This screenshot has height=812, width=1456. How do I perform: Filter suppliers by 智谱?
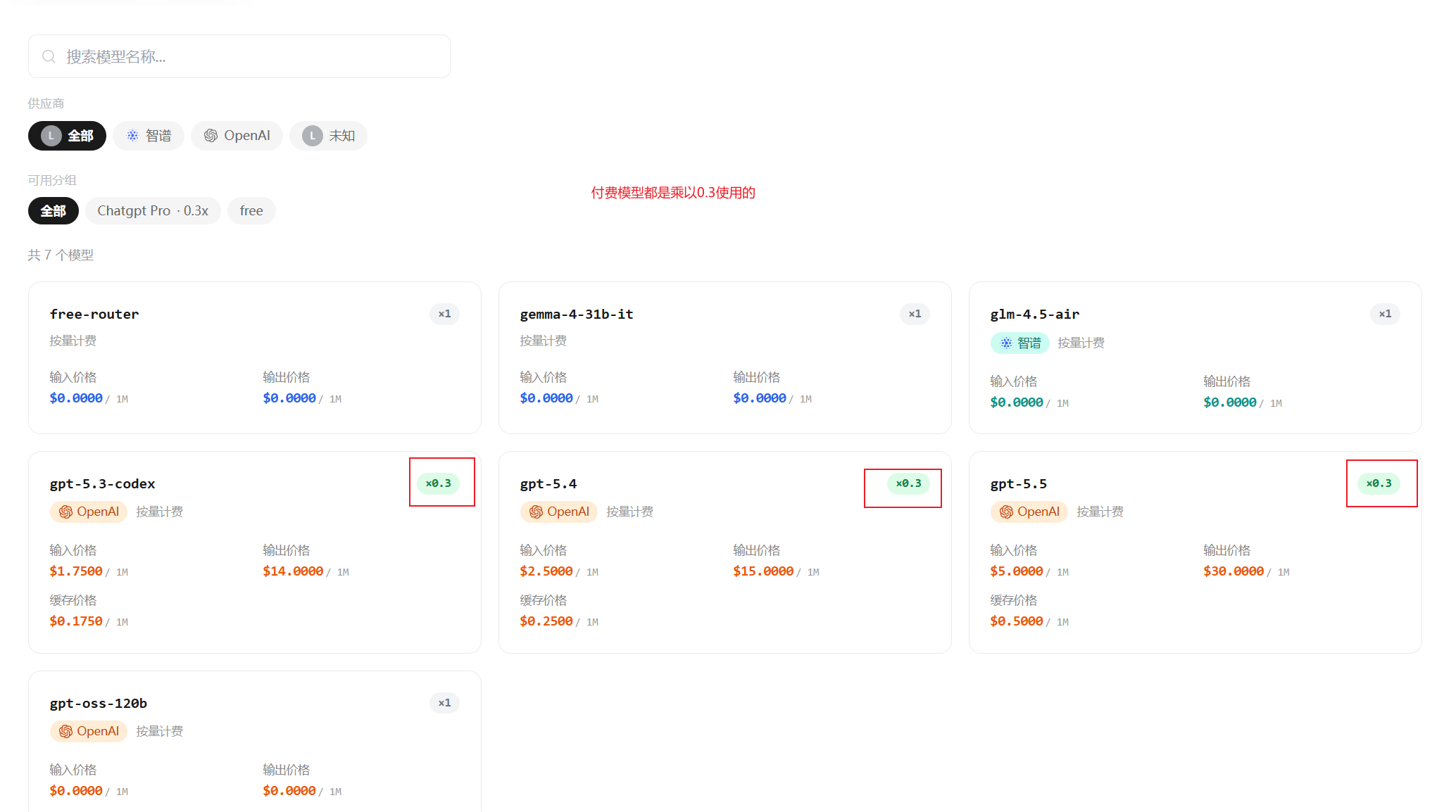point(149,136)
